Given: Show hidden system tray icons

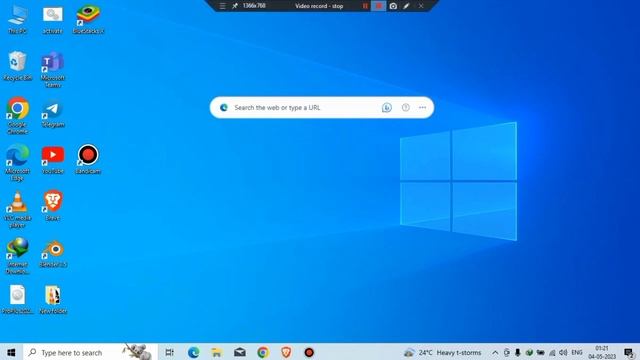Looking at the screenshot, I should pyautogui.click(x=495, y=353).
